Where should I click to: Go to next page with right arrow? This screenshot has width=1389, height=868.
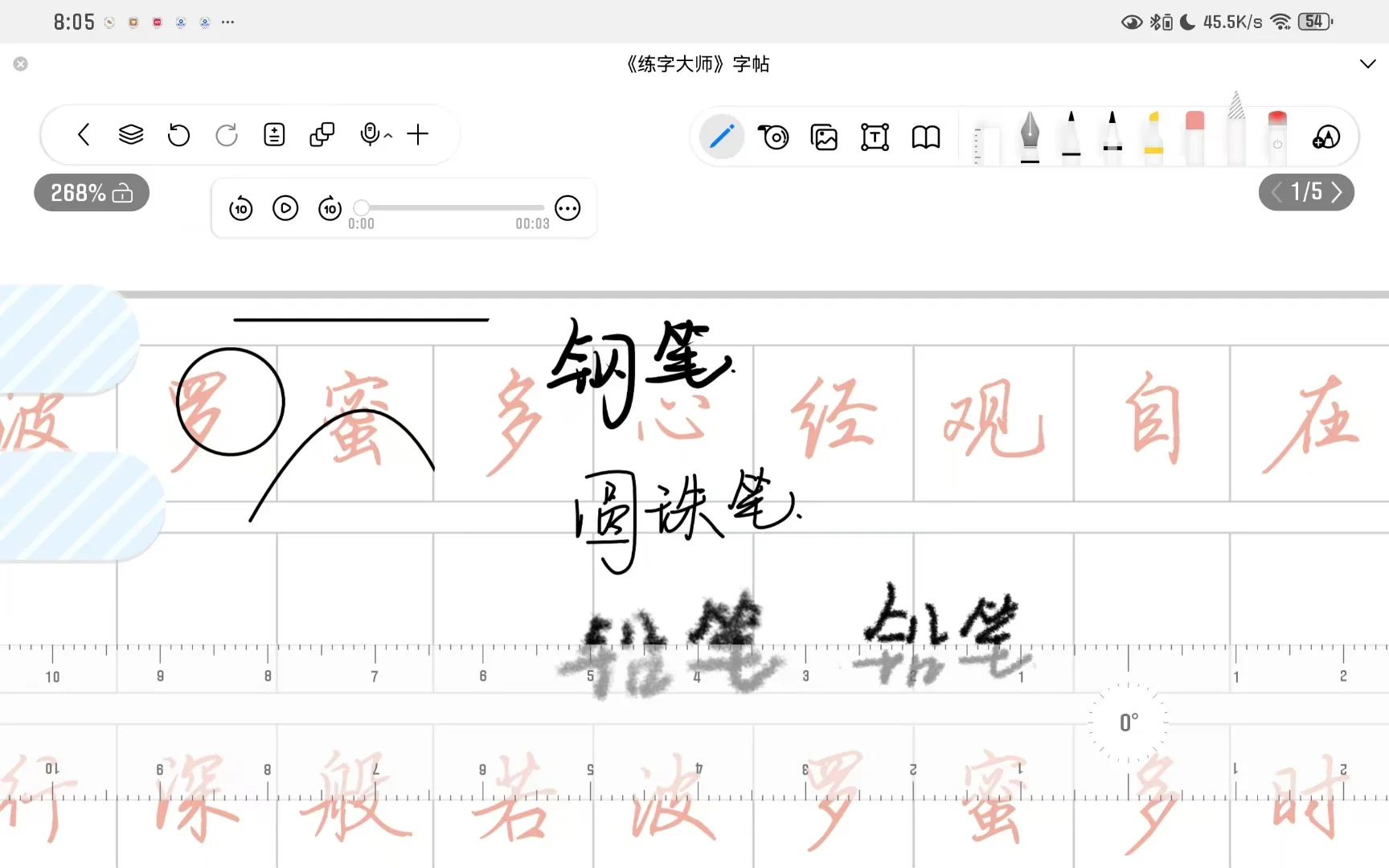1336,192
